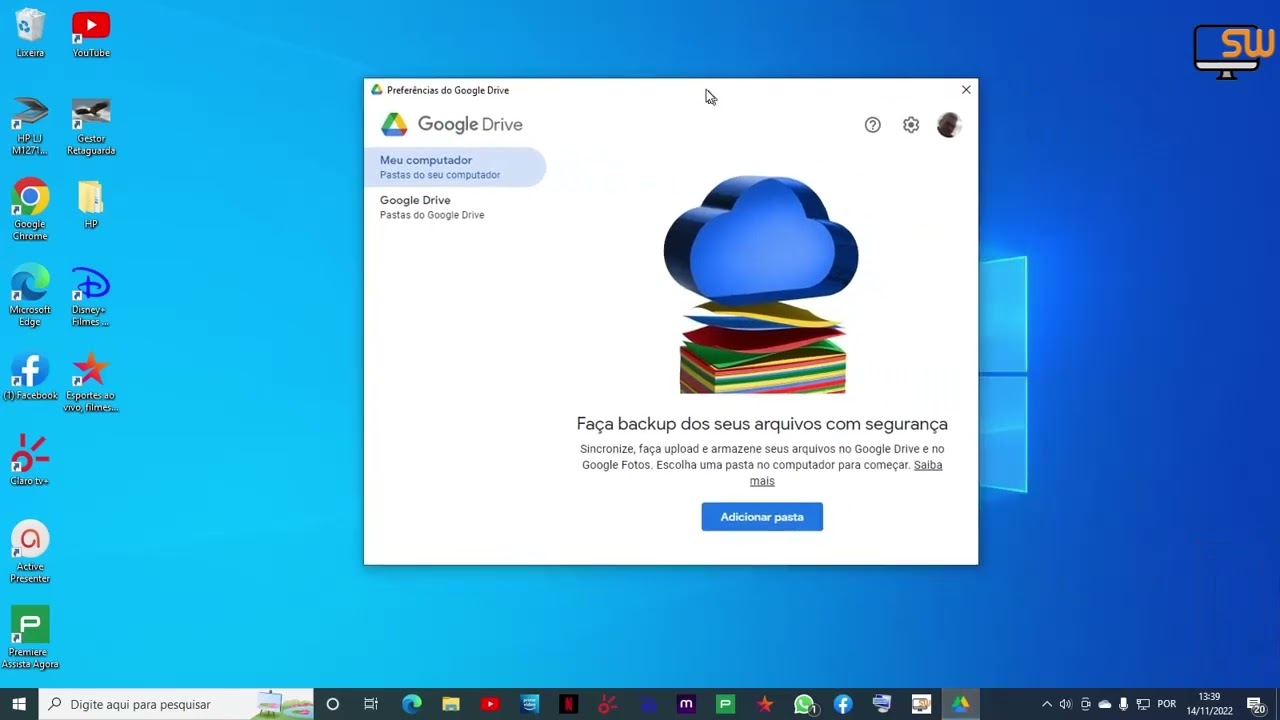The image size is (1280, 720).
Task: Open File Explorer from taskbar
Action: [x=451, y=704]
